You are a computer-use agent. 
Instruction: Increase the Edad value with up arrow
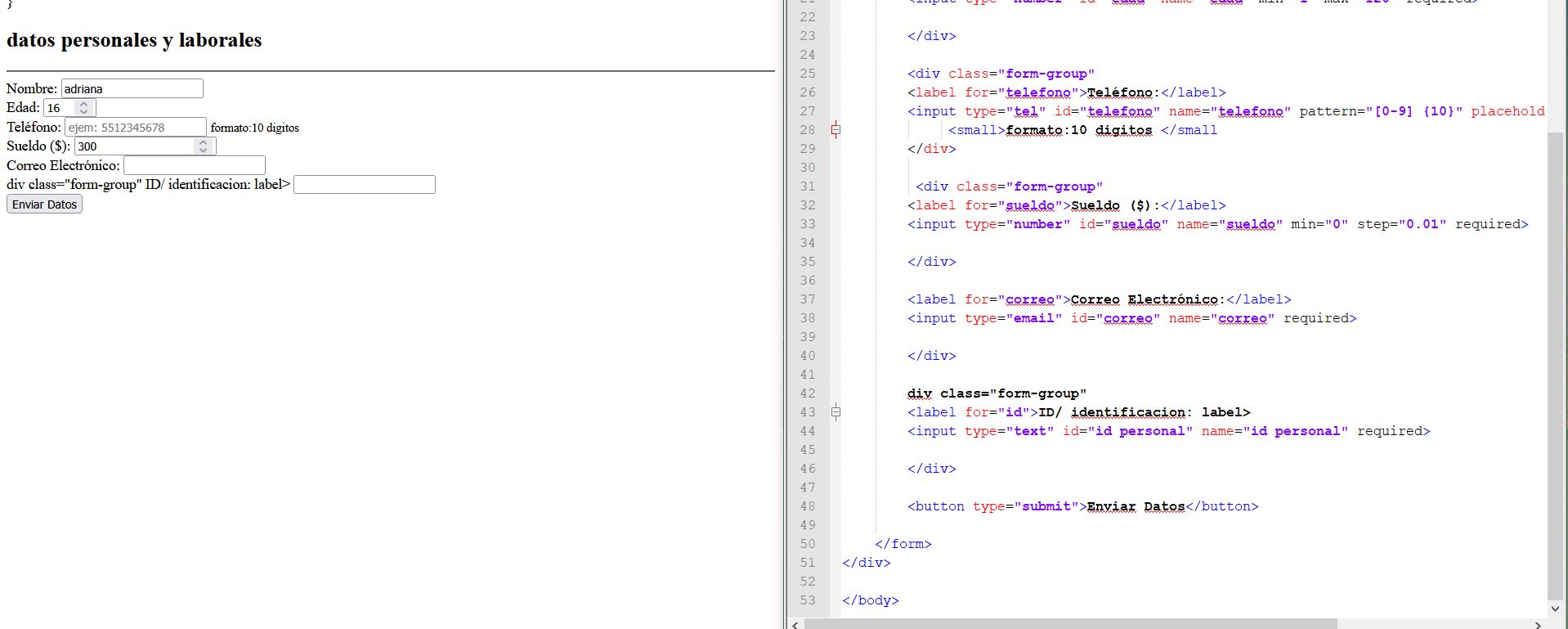(x=83, y=104)
